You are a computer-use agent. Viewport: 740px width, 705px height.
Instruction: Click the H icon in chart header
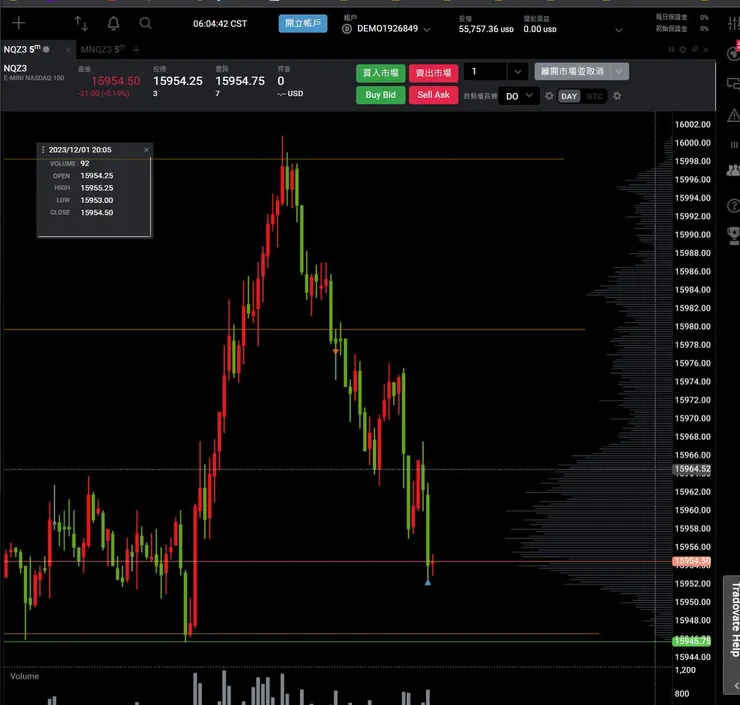671,50
